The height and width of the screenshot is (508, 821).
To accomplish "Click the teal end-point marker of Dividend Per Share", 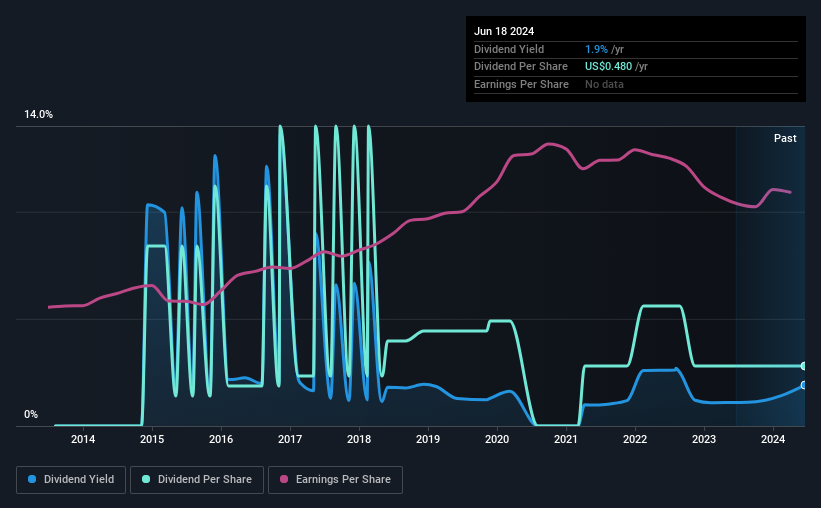I will (x=804, y=366).
